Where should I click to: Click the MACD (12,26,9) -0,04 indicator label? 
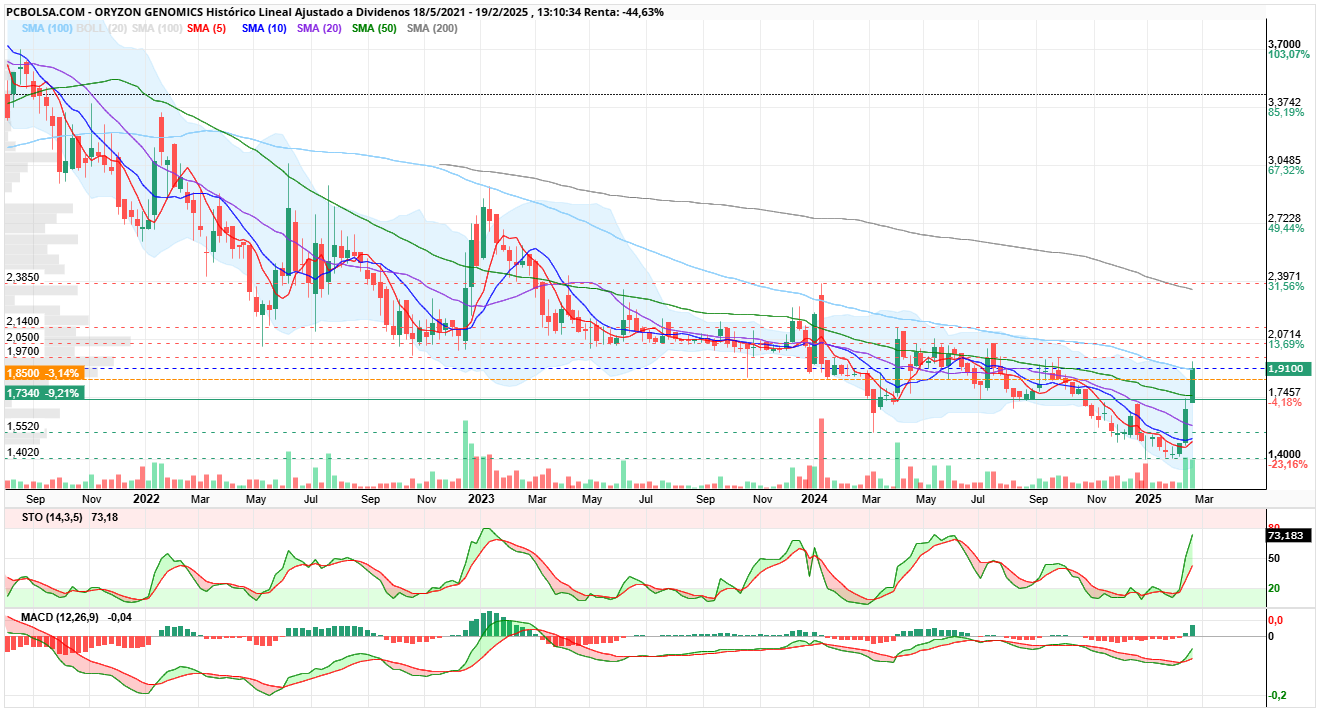pyautogui.click(x=76, y=617)
